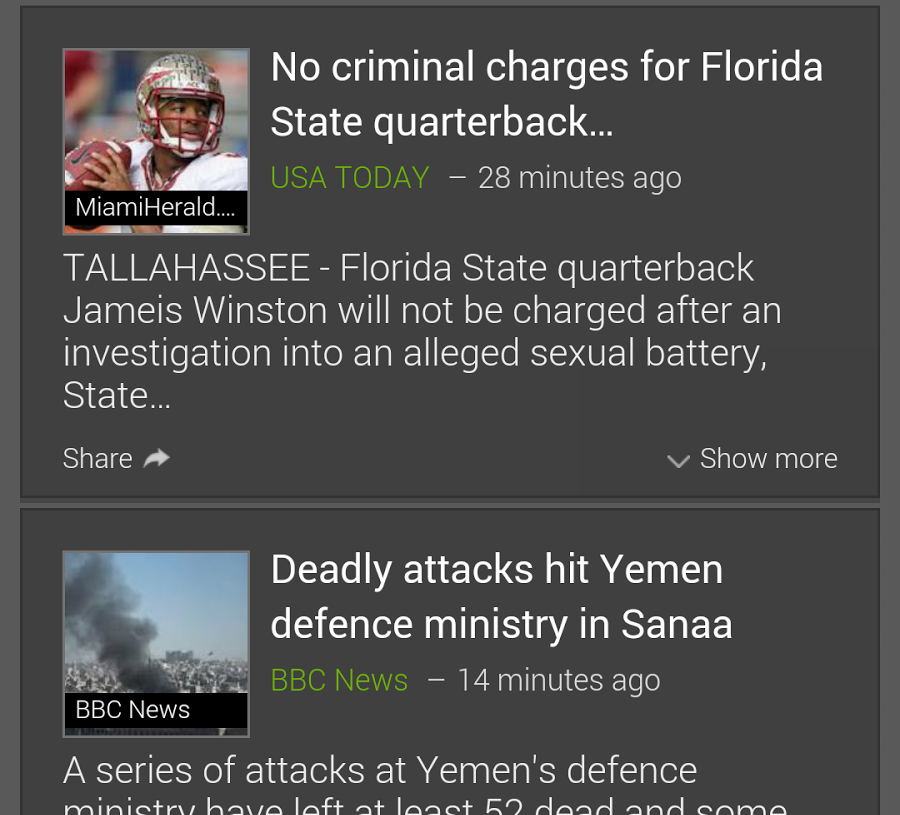Select the USA TODAY source link
Image resolution: width=900 pixels, height=815 pixels.
[x=350, y=178]
